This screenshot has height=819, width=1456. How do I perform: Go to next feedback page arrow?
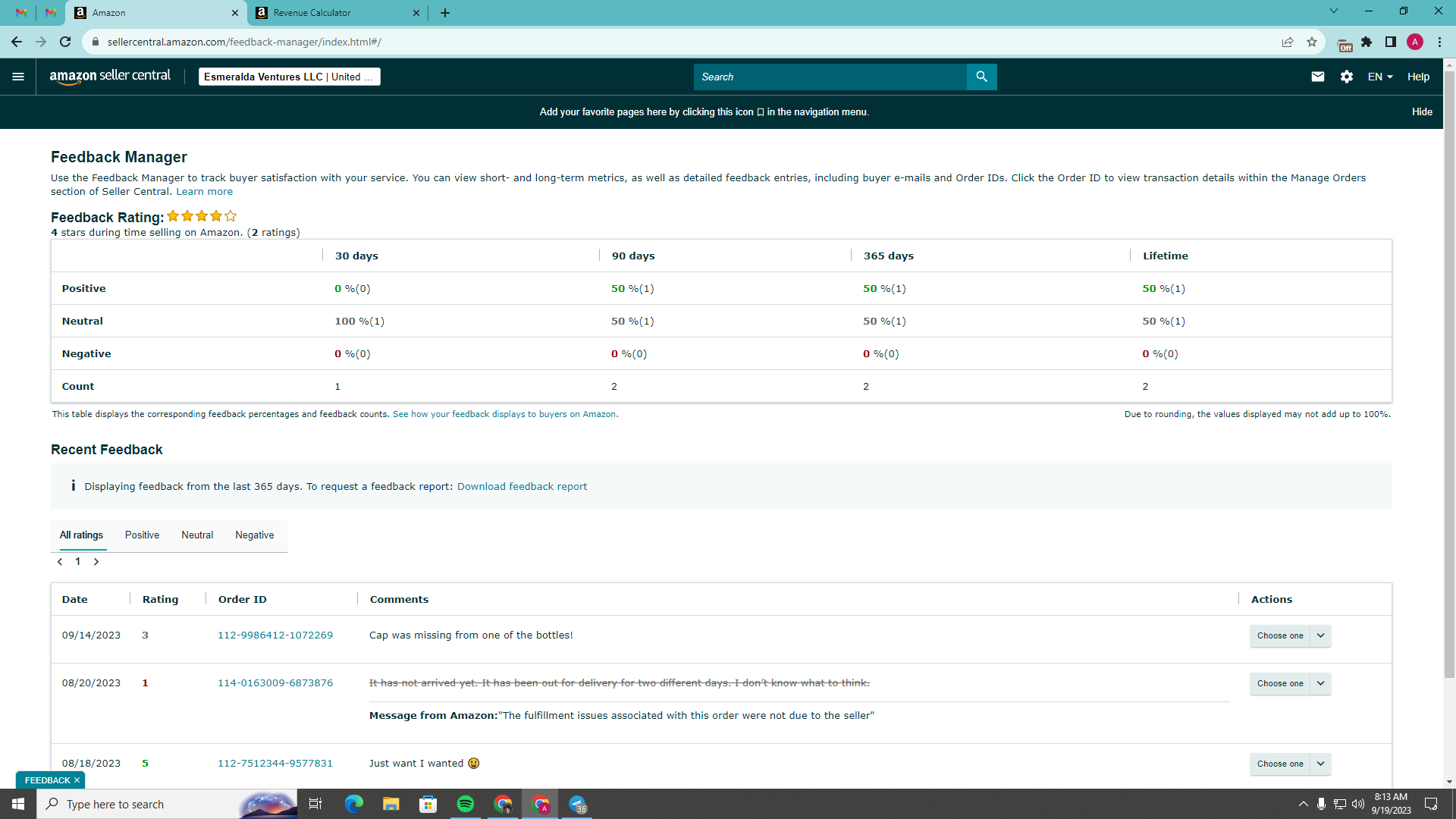[96, 562]
